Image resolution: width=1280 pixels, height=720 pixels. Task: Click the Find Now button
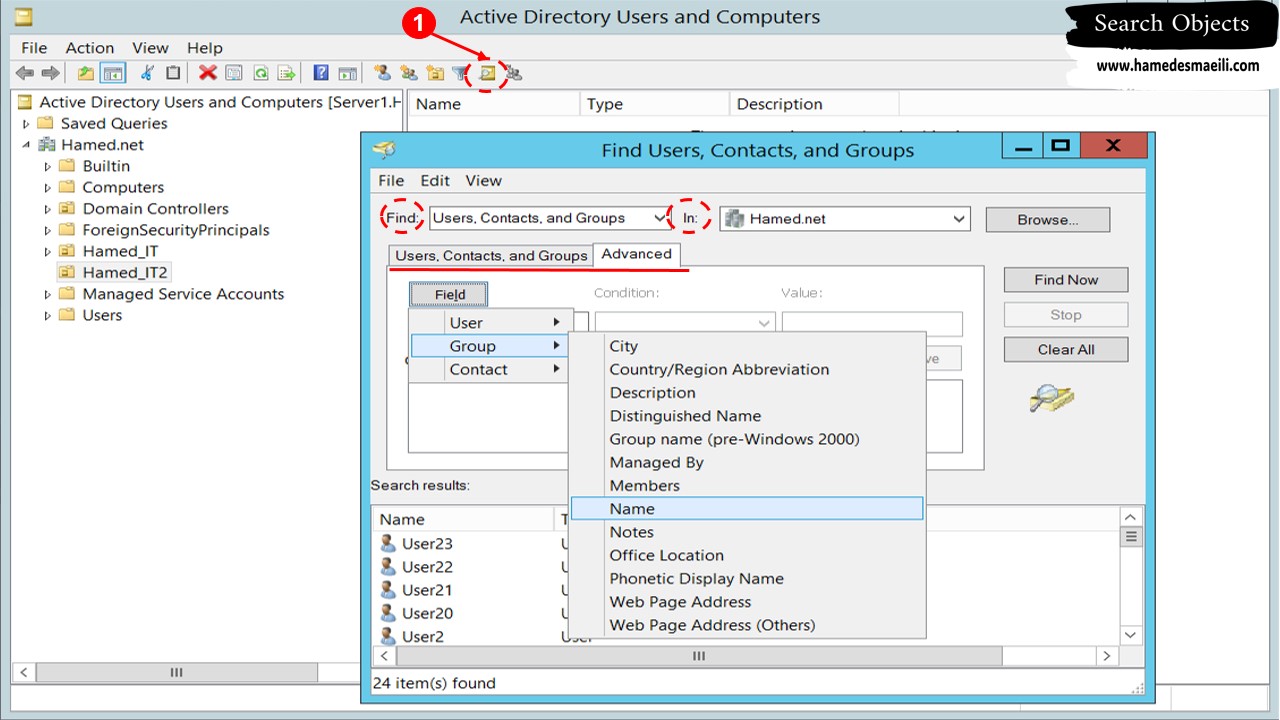pyautogui.click(x=1066, y=280)
